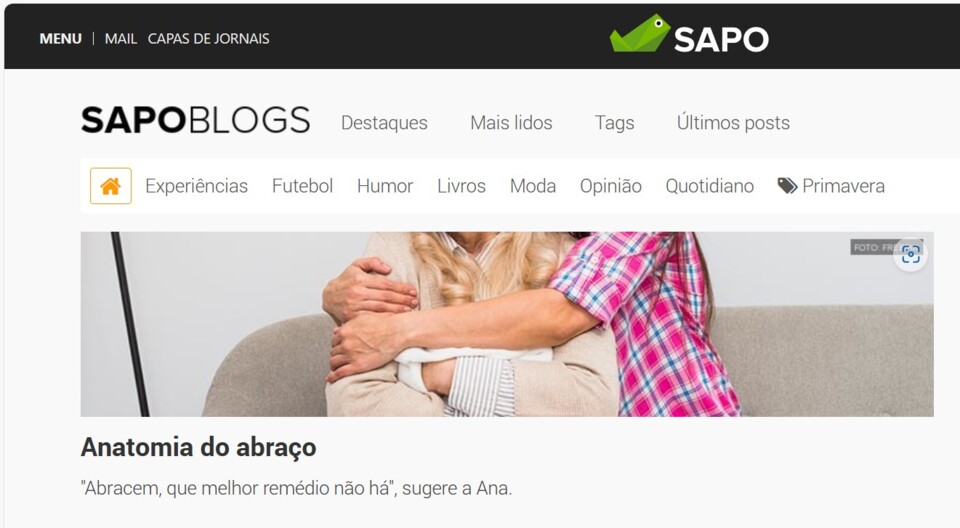Open the Anatomia do abraço article title
The width and height of the screenshot is (960, 528).
(198, 447)
